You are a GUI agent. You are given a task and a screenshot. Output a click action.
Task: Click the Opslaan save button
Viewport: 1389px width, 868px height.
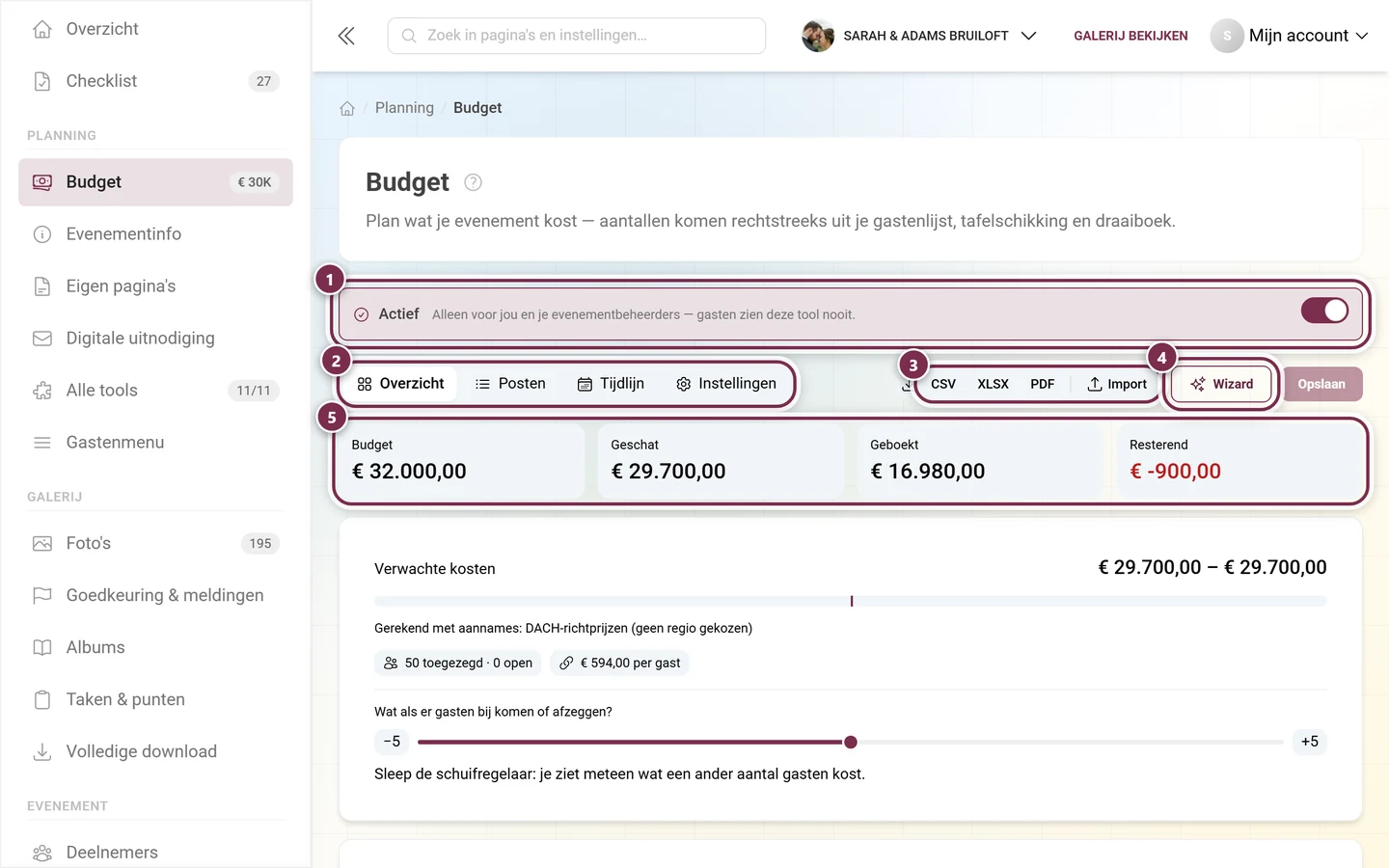[1321, 384]
